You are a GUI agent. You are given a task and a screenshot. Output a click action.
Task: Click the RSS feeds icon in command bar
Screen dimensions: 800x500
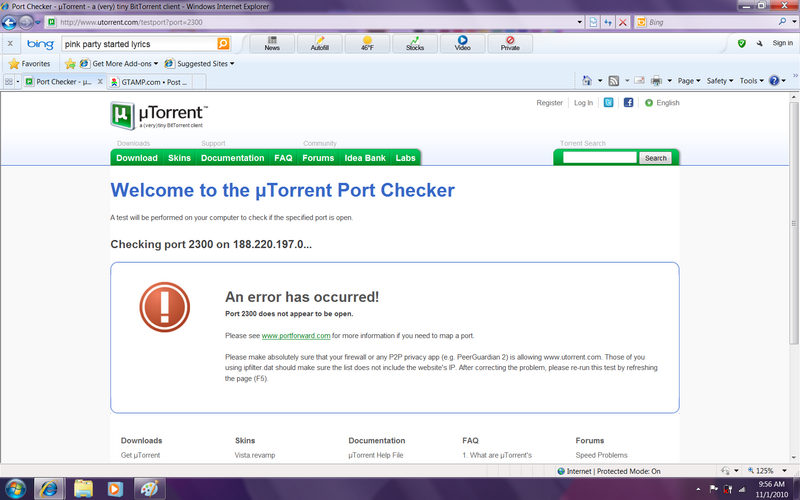point(612,81)
